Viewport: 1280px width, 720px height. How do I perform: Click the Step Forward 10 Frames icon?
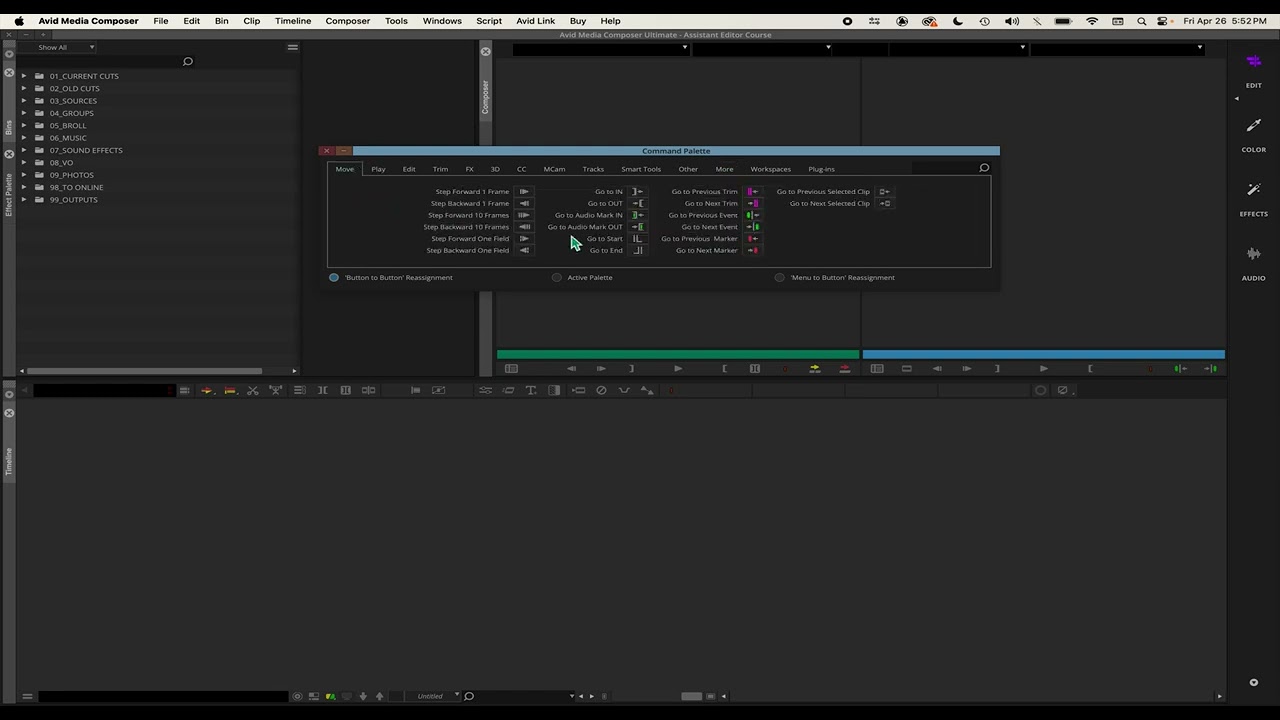[x=523, y=215]
